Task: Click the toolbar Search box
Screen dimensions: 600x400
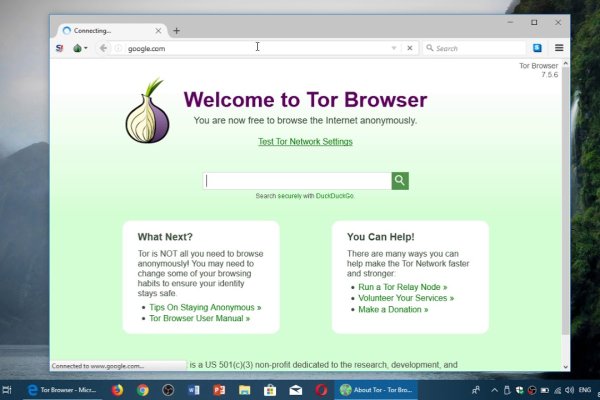Action: tap(475, 48)
